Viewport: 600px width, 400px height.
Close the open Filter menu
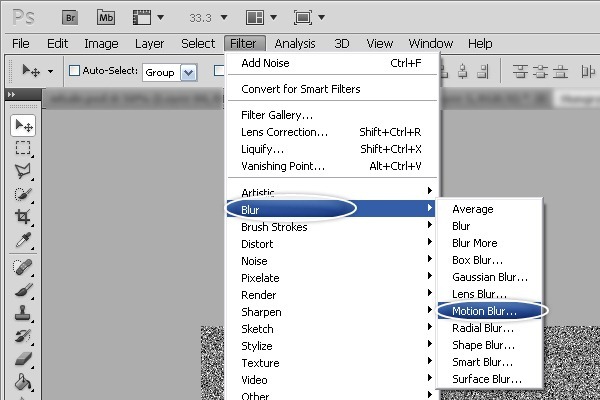pos(245,44)
